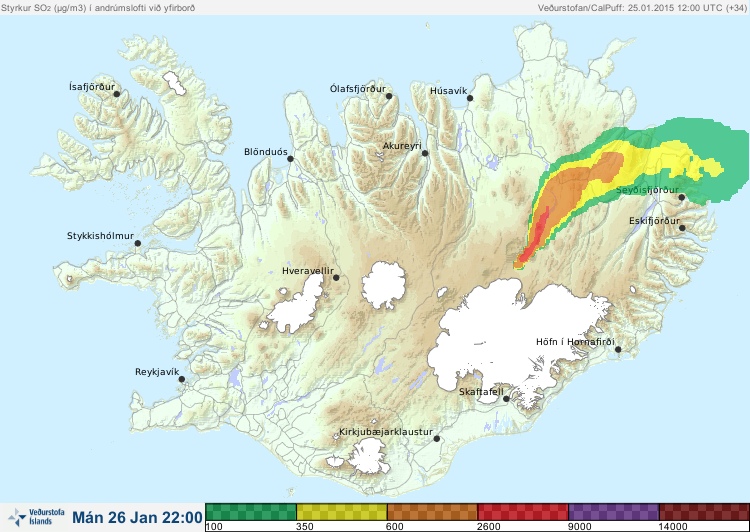Viewport: 750px width, 532px height.
Task: Click the Eskifjörður location dot
Action: point(682,228)
